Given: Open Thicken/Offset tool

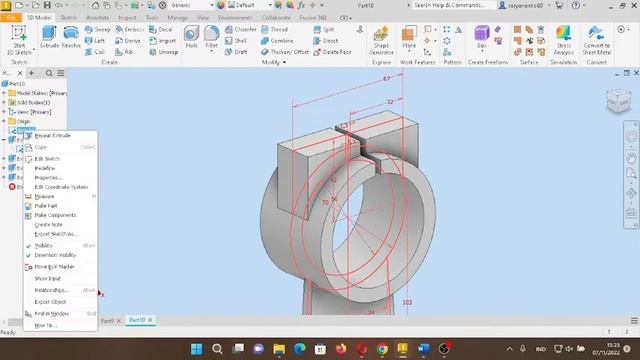Looking at the screenshot, I should [284, 52].
